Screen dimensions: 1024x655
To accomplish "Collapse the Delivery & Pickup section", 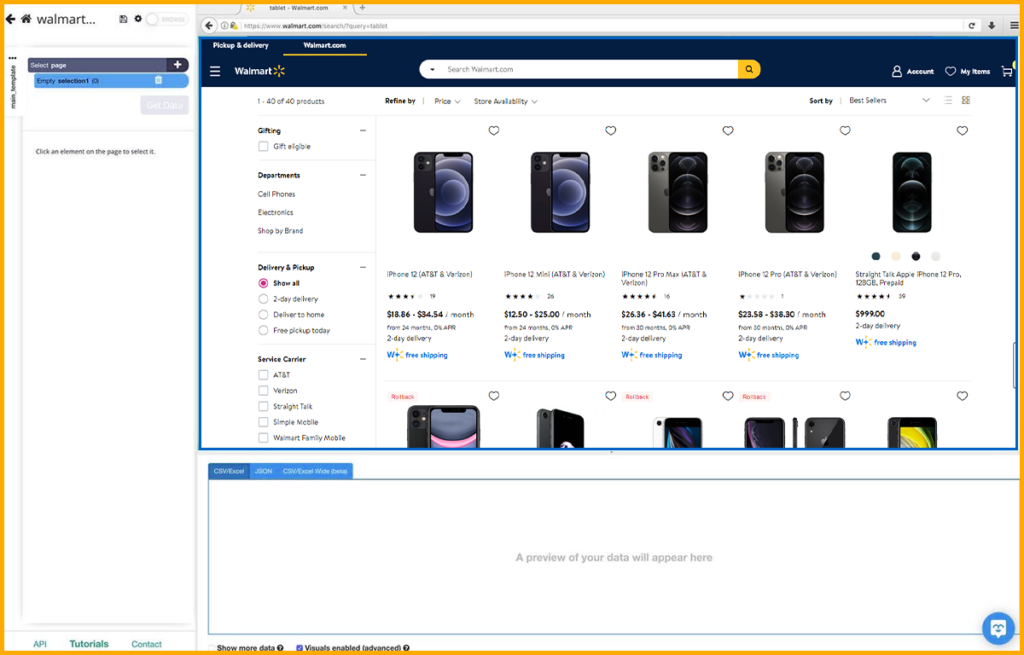I will 363,267.
